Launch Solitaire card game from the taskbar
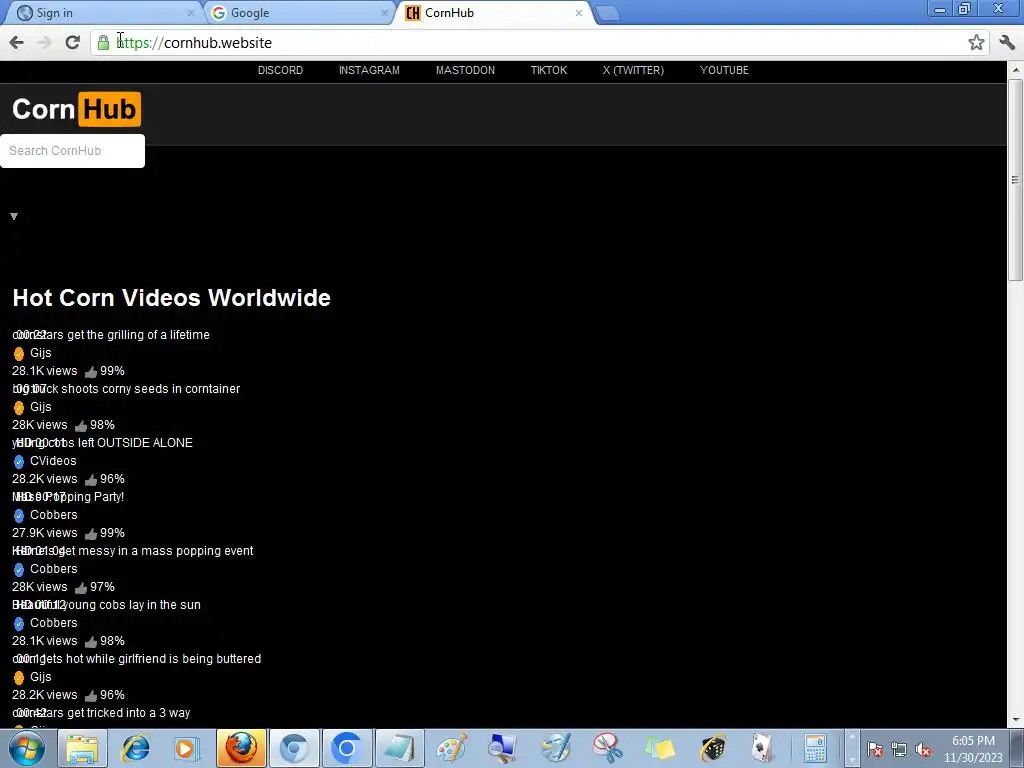 tap(763, 748)
